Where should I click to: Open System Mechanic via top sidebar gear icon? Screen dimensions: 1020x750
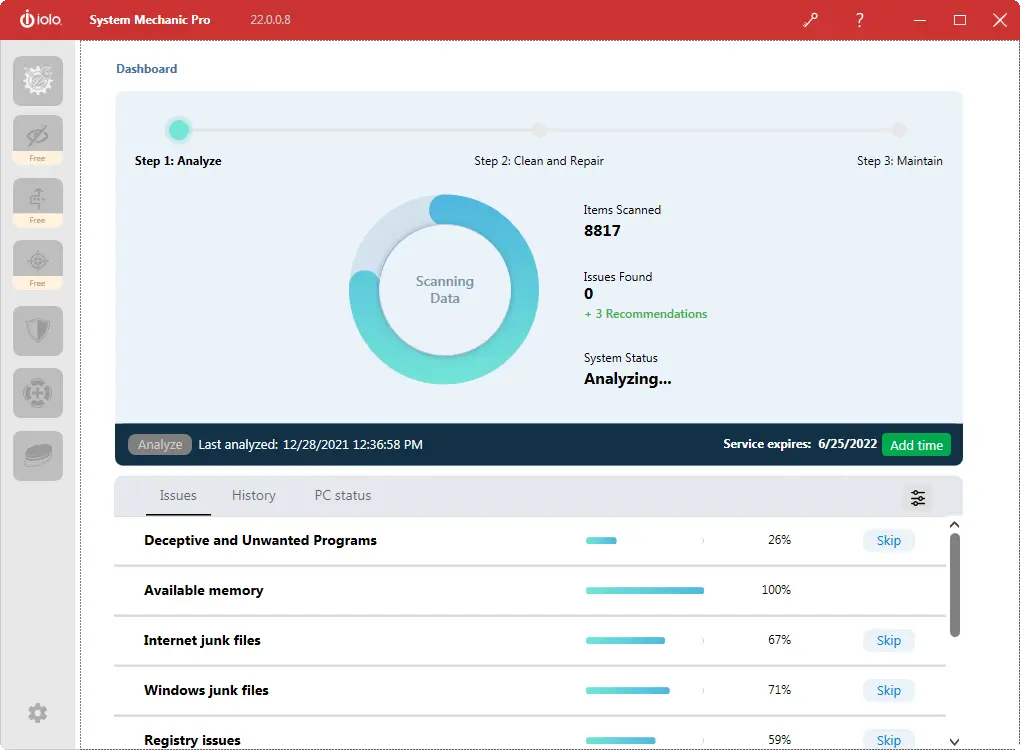click(x=37, y=81)
